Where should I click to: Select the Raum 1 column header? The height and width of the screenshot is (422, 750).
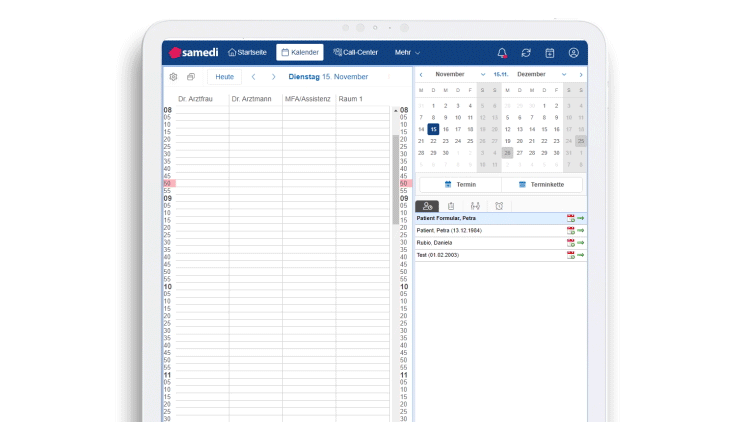[351, 99]
